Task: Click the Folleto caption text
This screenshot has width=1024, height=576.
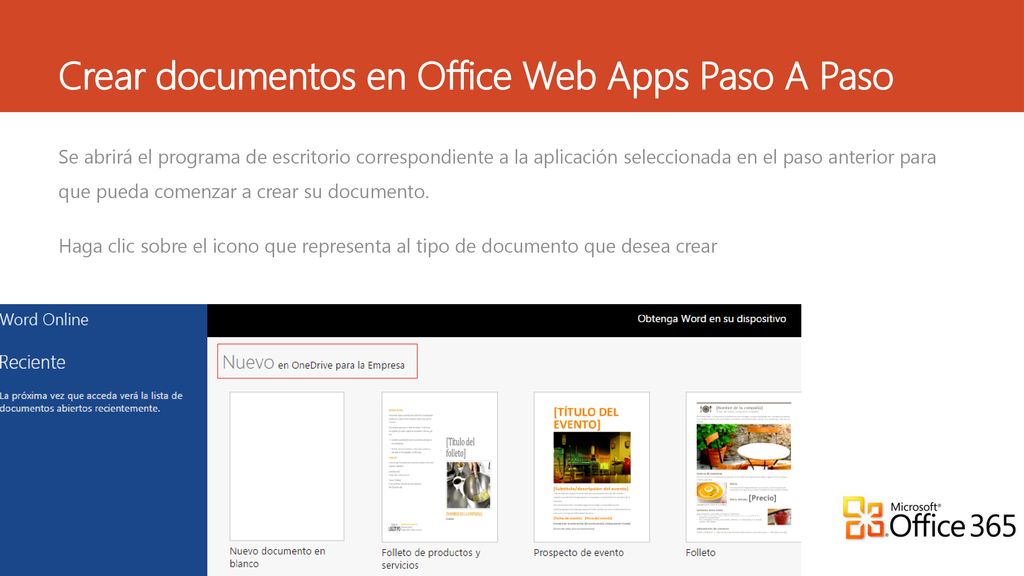Action: coord(701,552)
